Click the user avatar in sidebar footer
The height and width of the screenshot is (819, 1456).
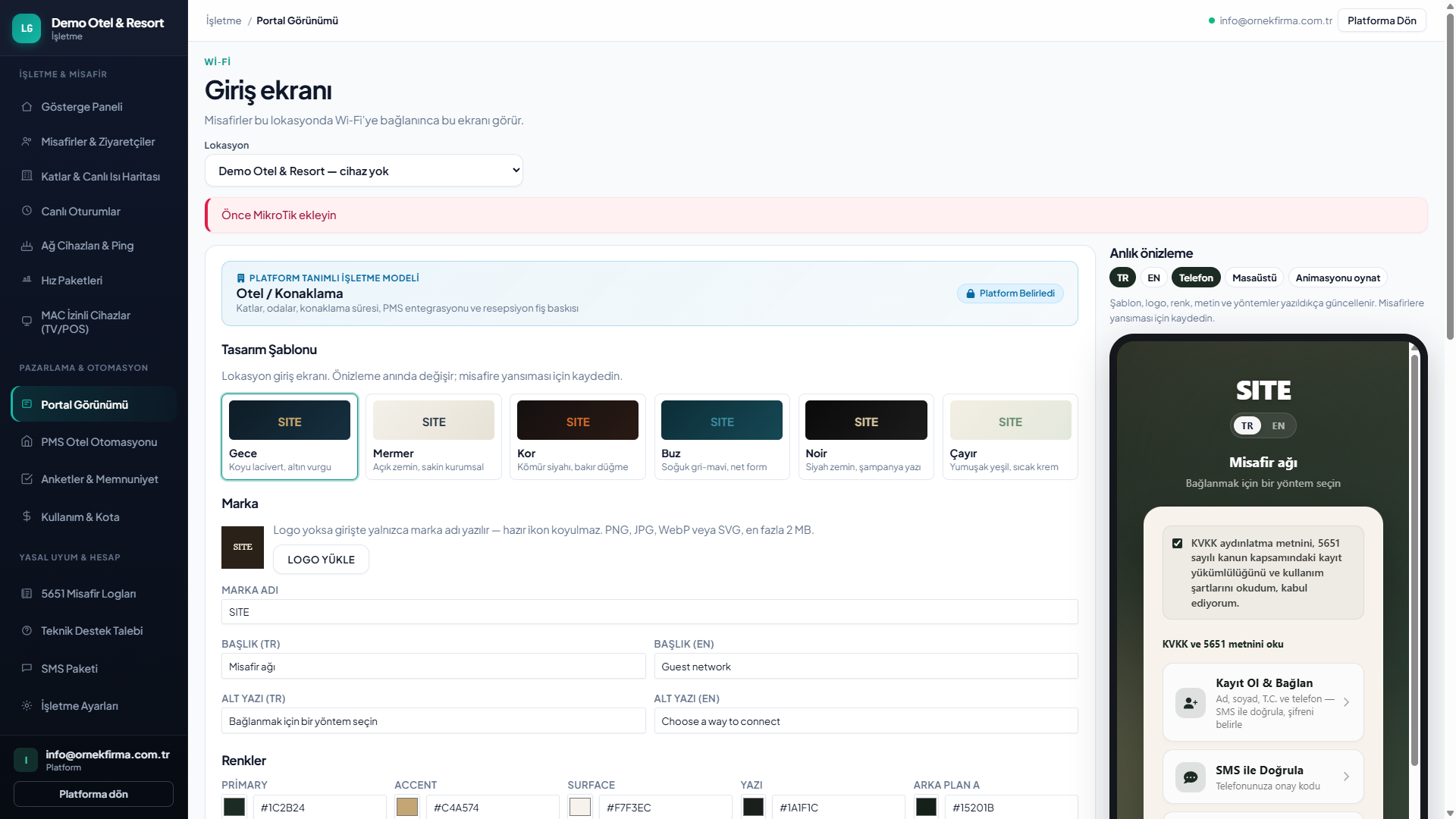click(26, 760)
